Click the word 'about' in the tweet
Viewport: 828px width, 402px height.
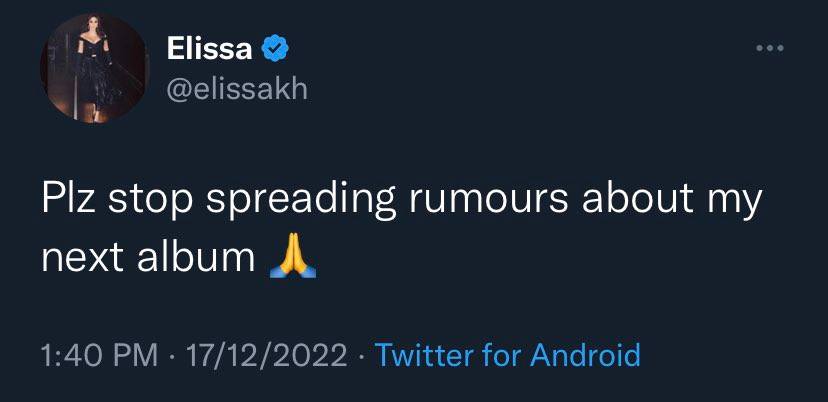pyautogui.click(x=632, y=201)
